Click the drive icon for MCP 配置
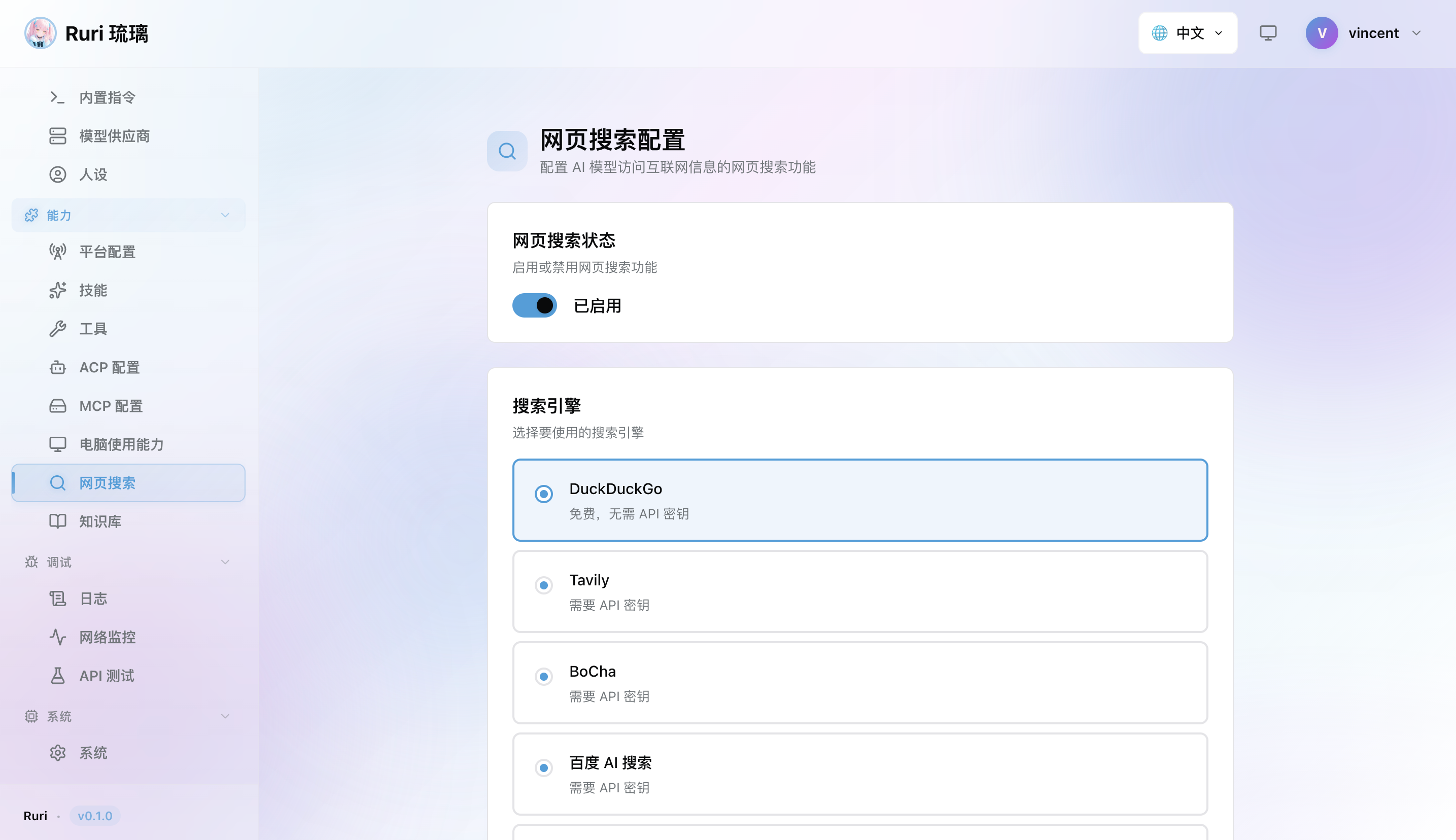This screenshot has width=1456, height=840. [x=58, y=406]
